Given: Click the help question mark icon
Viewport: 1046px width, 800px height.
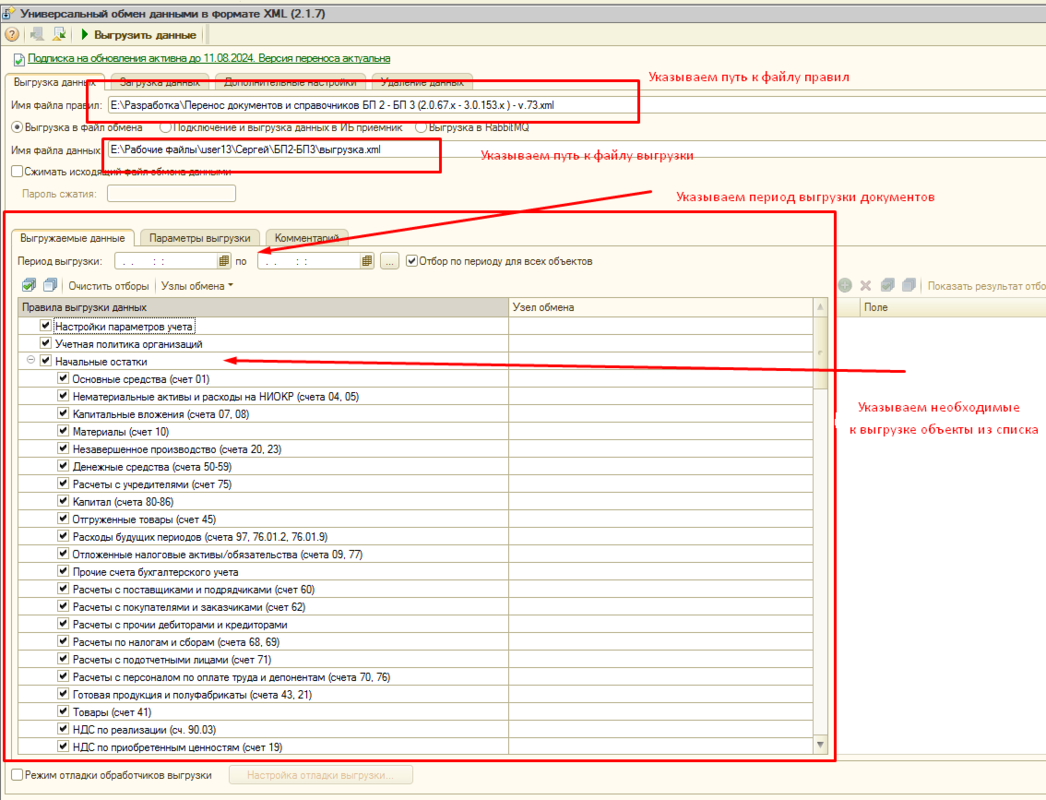Looking at the screenshot, I should 13,35.
